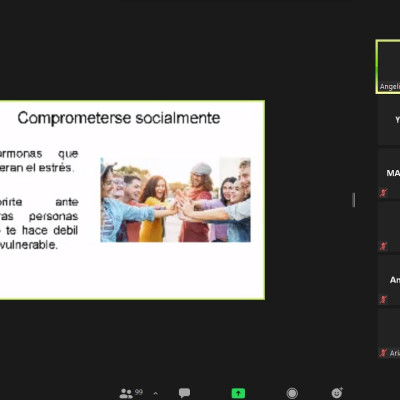Click the gallery panel divider handle
The width and height of the screenshot is (400, 400).
(353, 200)
